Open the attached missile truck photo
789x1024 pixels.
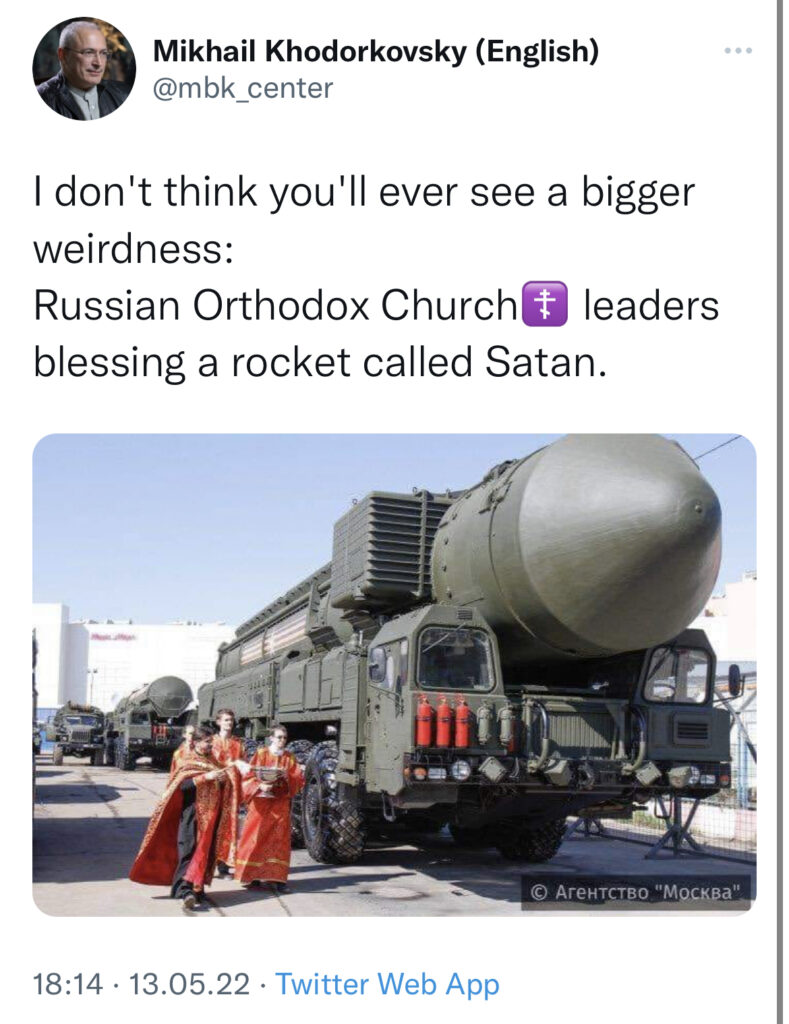click(x=394, y=674)
